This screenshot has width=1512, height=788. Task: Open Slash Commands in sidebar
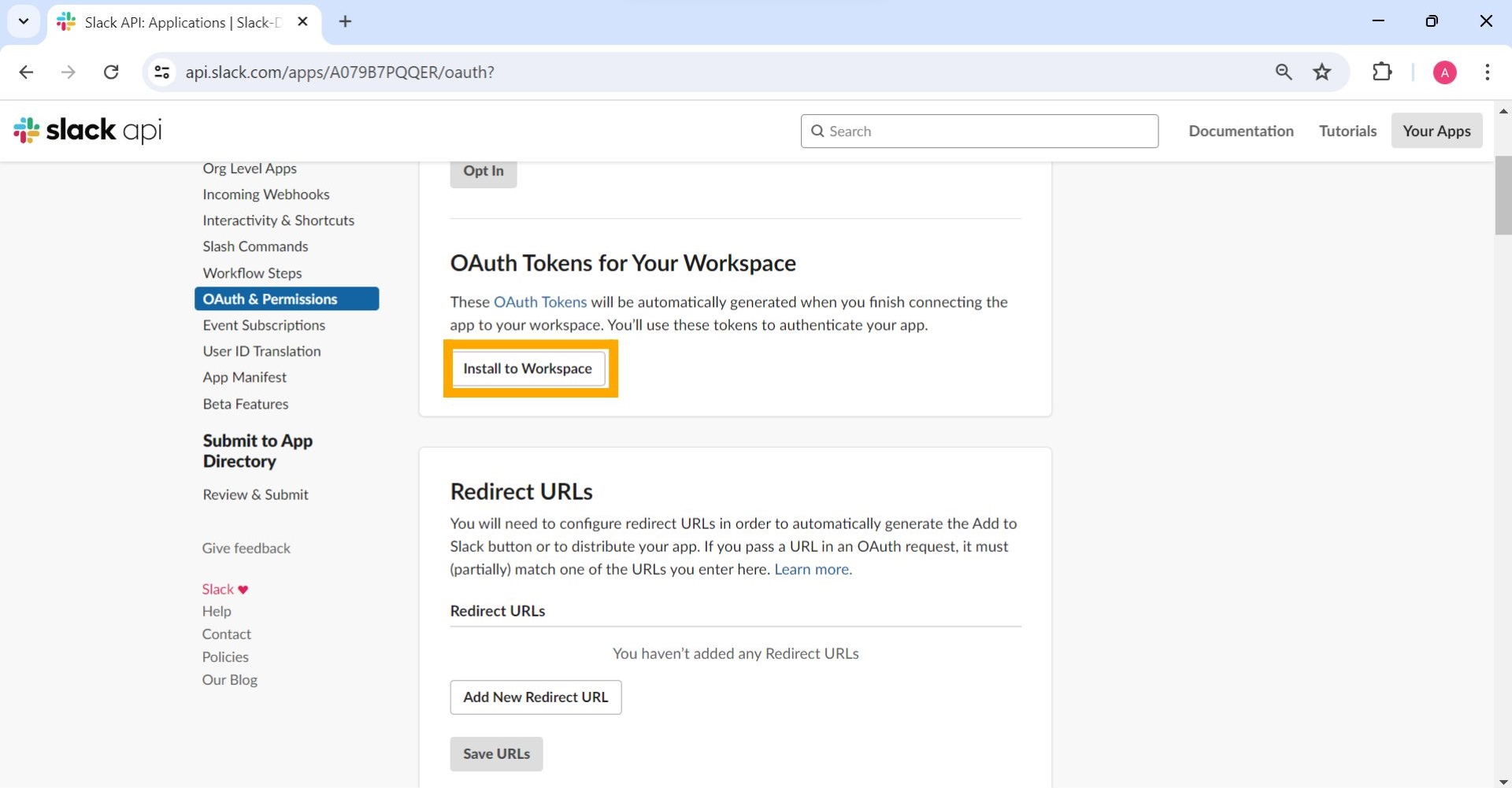[x=255, y=246]
